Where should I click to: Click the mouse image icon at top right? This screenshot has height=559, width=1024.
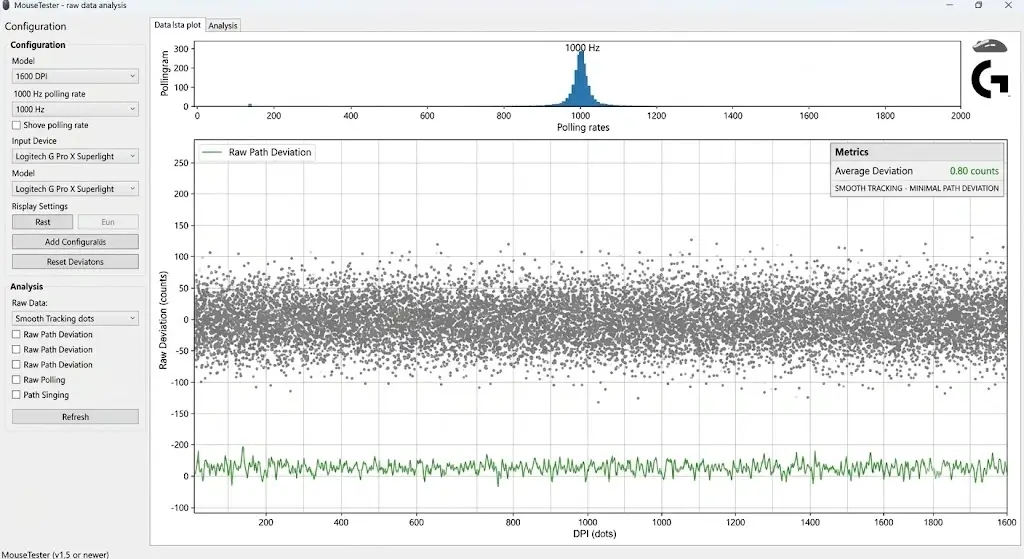pyautogui.click(x=989, y=46)
